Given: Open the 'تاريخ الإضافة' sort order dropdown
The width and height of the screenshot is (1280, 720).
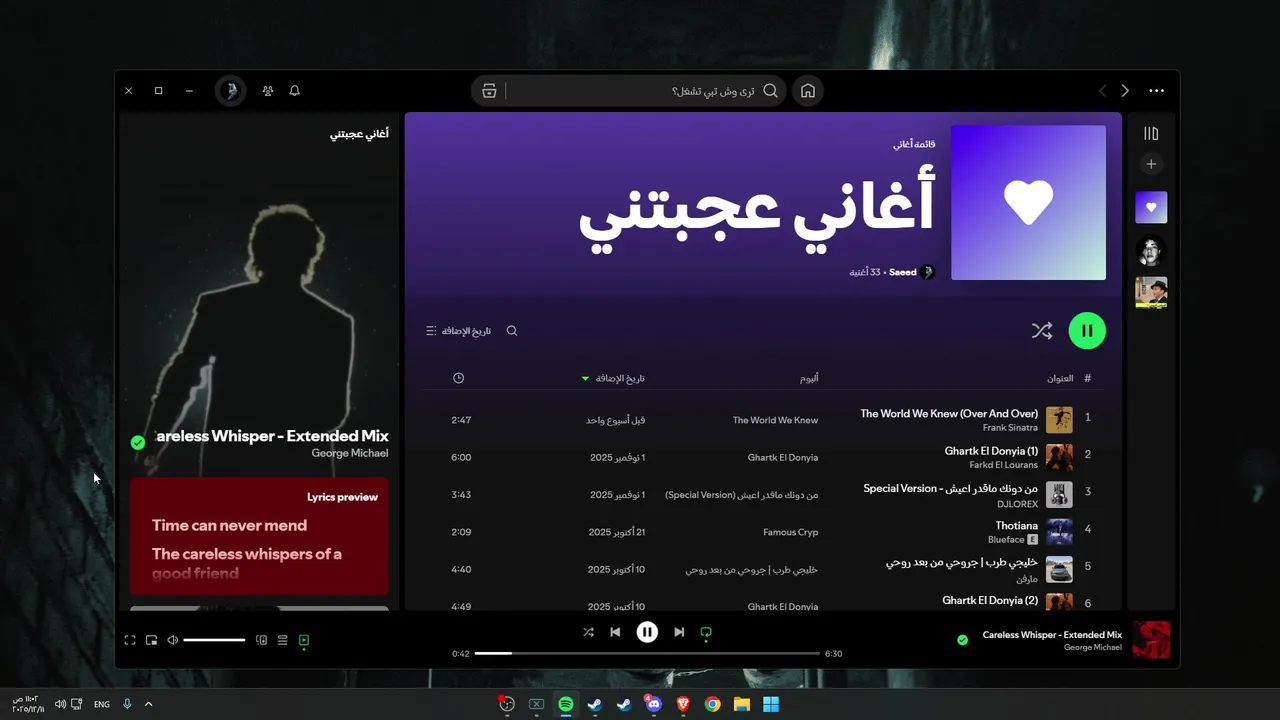Looking at the screenshot, I should pyautogui.click(x=459, y=331).
